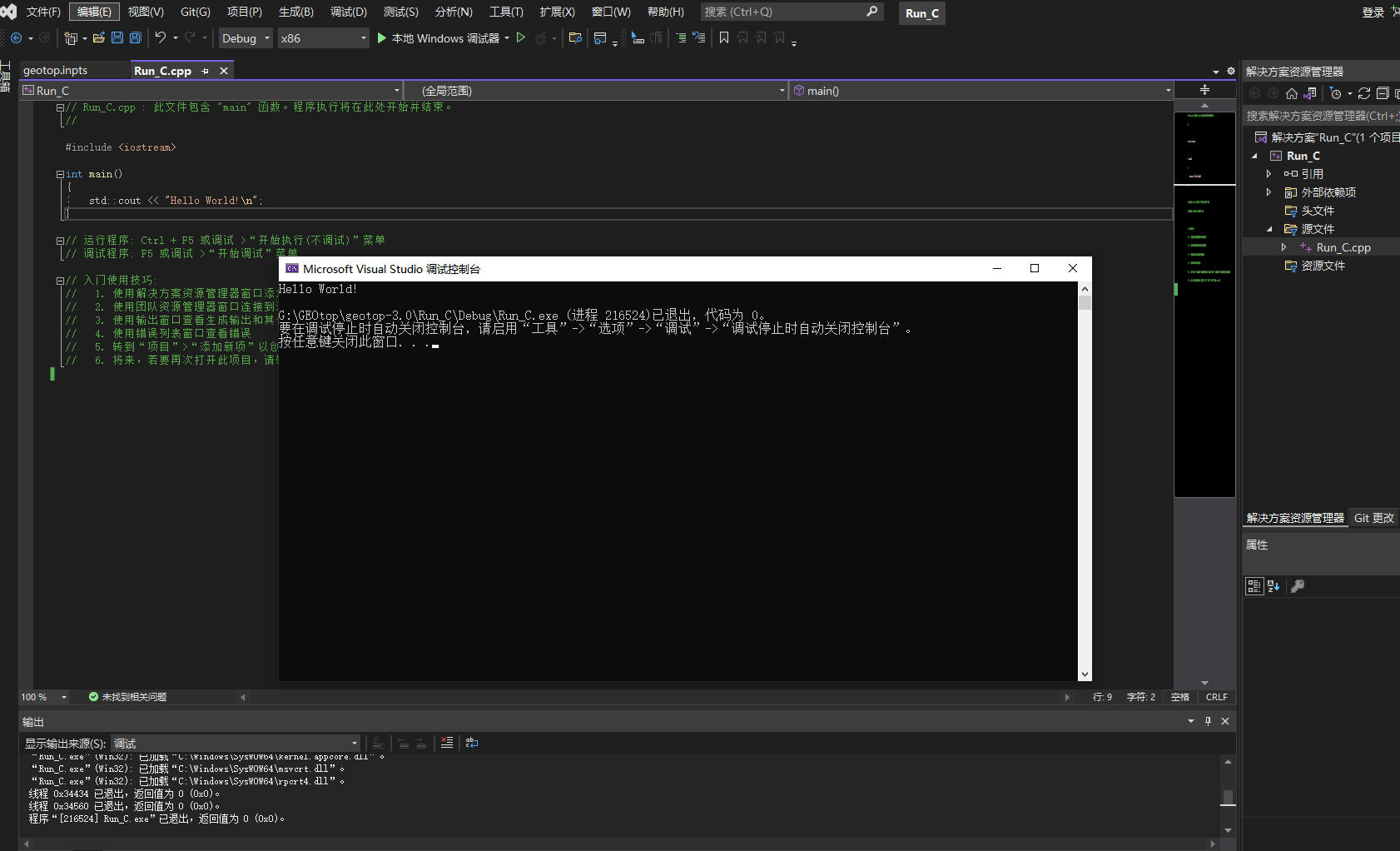The width and height of the screenshot is (1400, 851).
Task: Navigate backward using the back arrow icon
Action: pos(15,37)
